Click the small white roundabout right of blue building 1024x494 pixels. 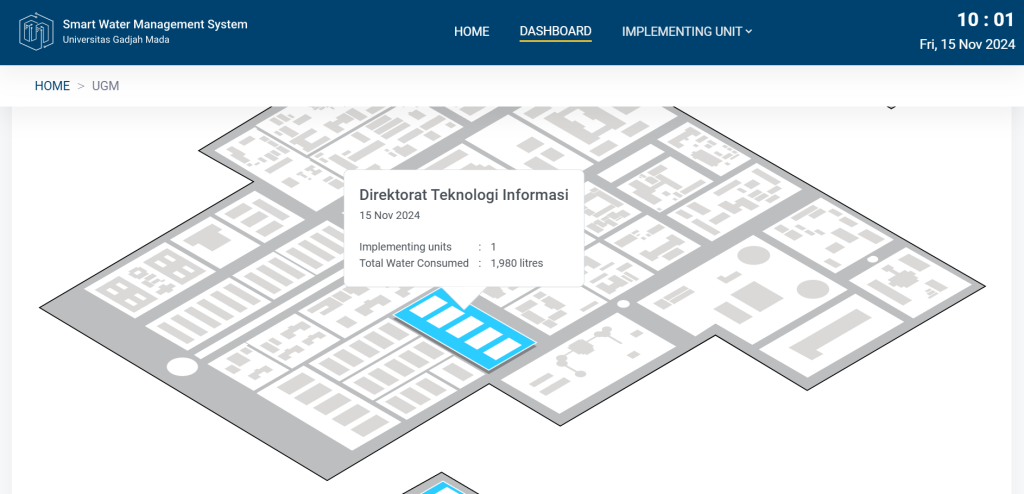624,303
